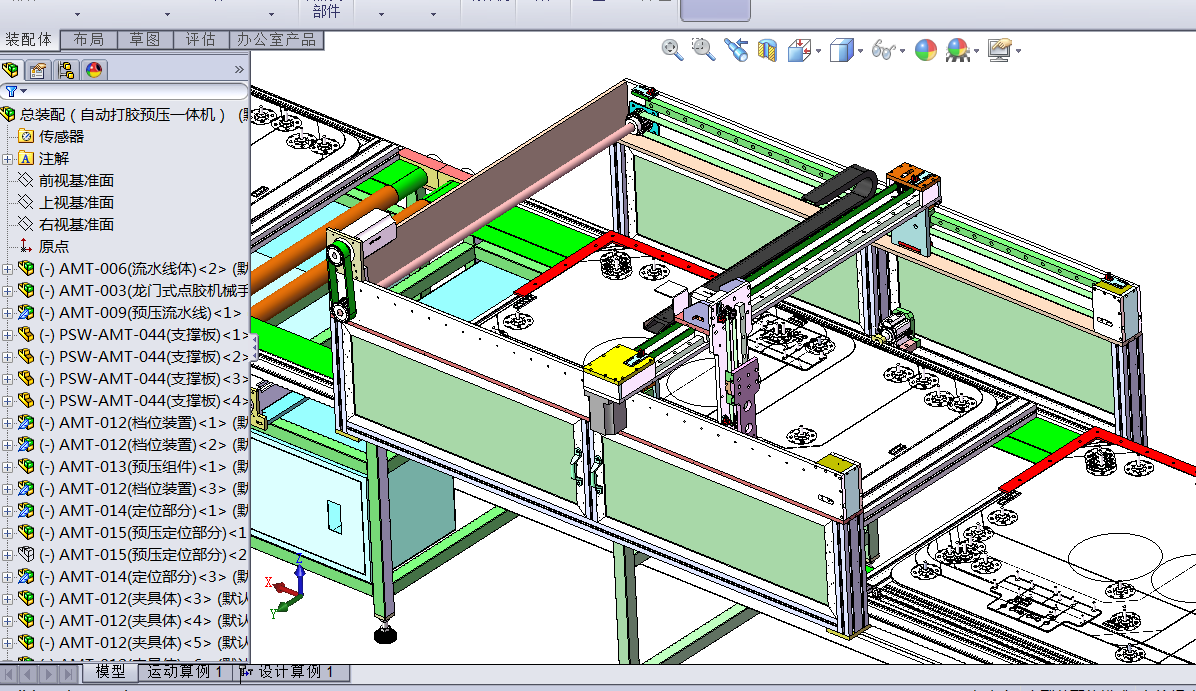Activate the Section View icon
The image size is (1196, 691).
(x=767, y=49)
